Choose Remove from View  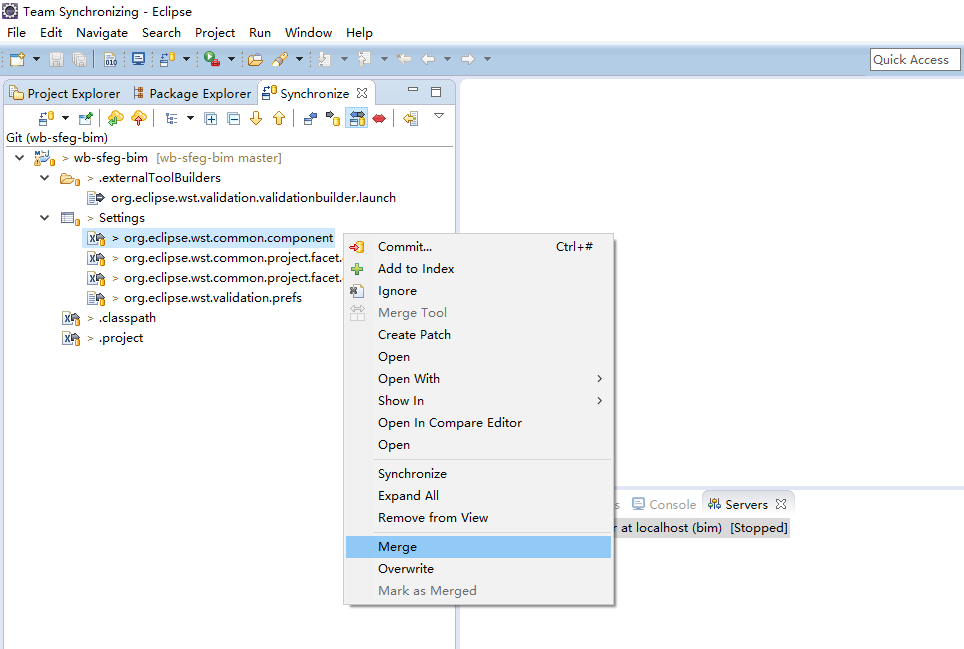tap(478, 518)
